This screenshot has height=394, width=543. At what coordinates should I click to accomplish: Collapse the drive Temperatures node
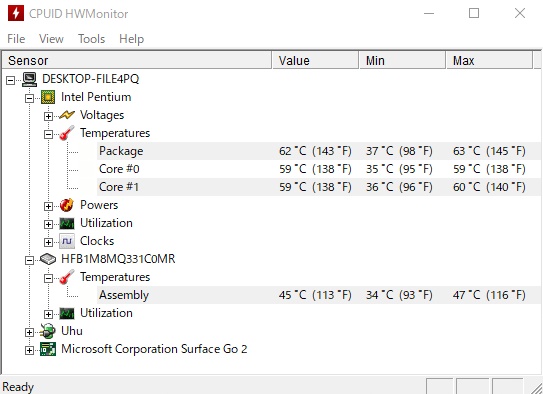(x=48, y=278)
